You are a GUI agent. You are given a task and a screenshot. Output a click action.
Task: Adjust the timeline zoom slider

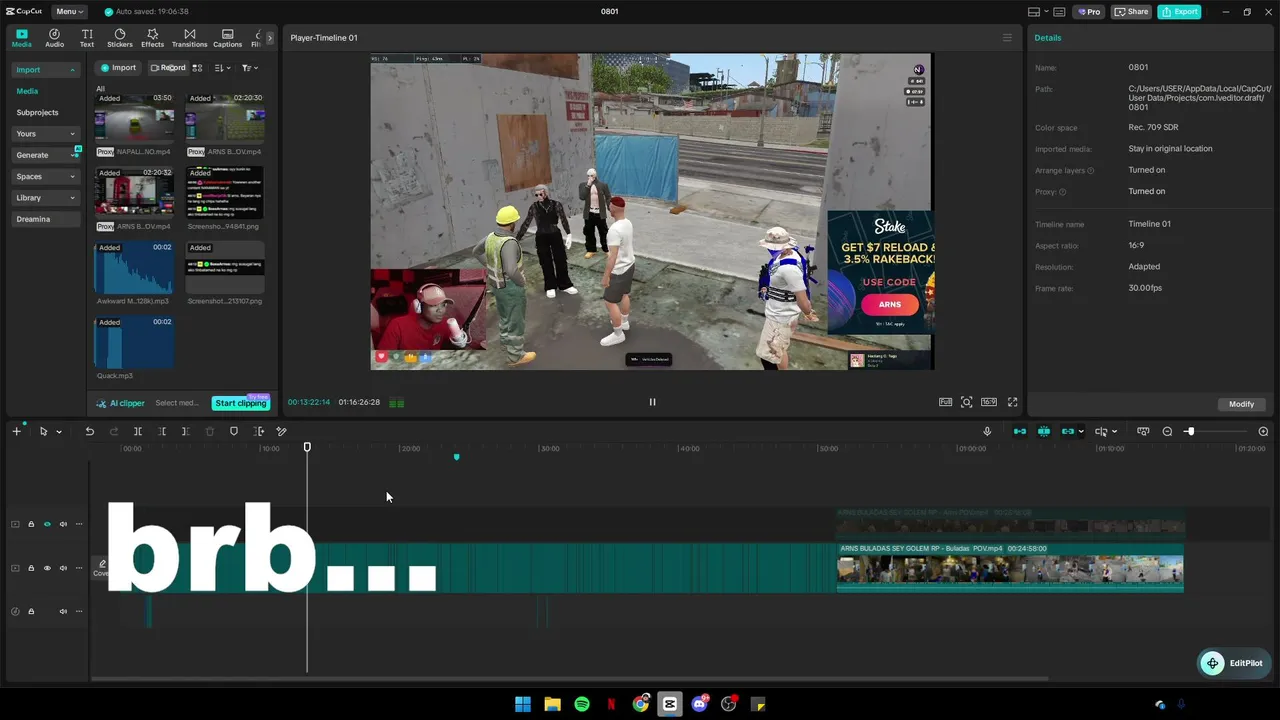point(1189,431)
